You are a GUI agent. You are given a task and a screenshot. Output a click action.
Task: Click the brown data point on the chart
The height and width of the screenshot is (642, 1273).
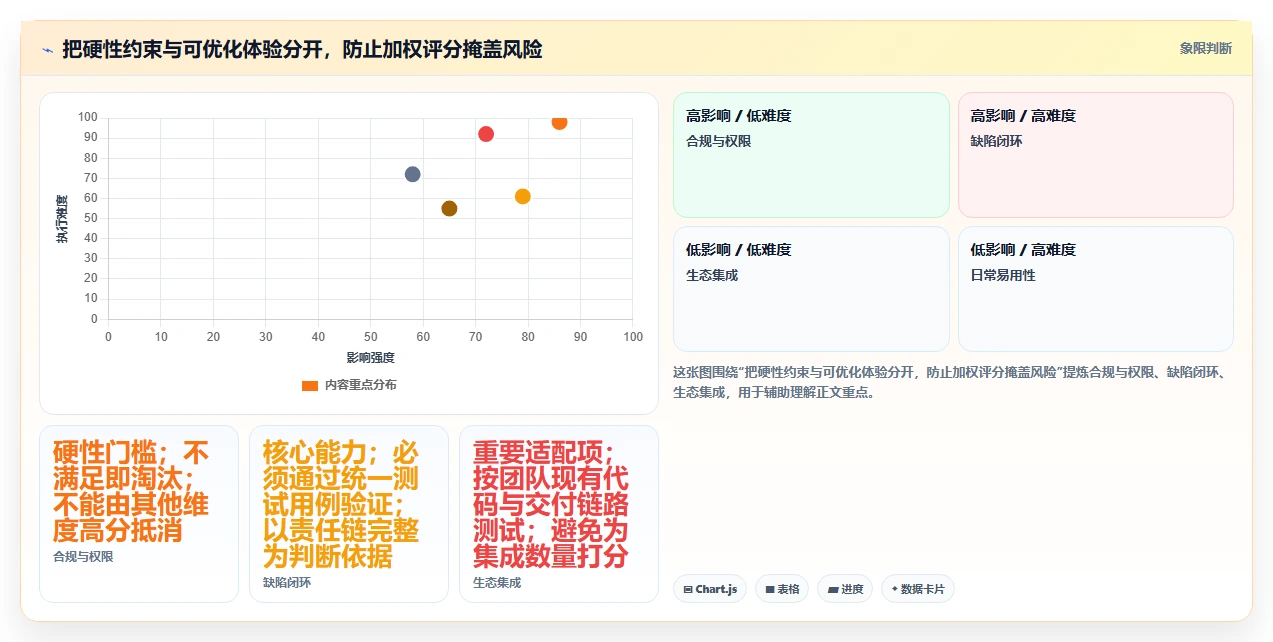[x=449, y=208]
